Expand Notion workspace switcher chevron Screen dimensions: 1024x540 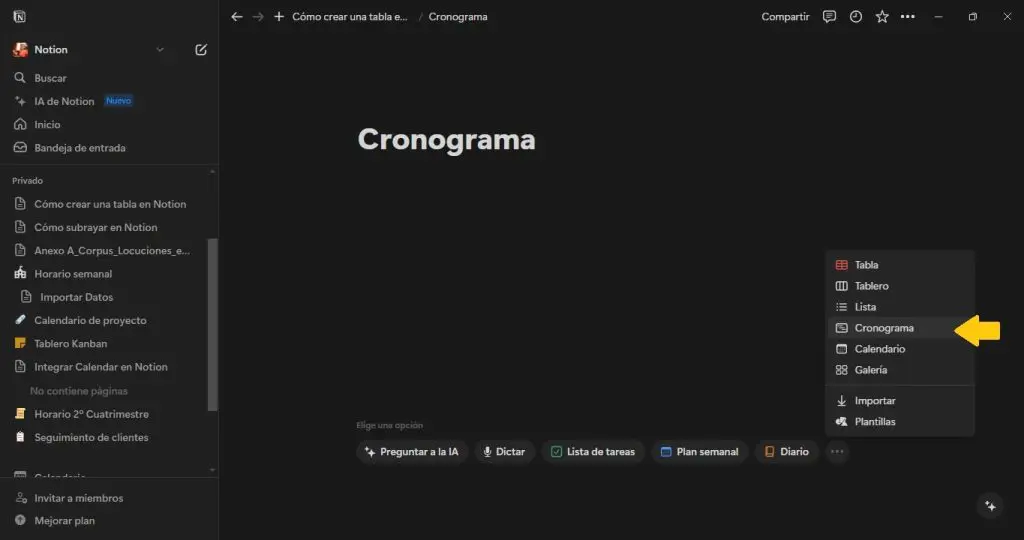(x=160, y=50)
